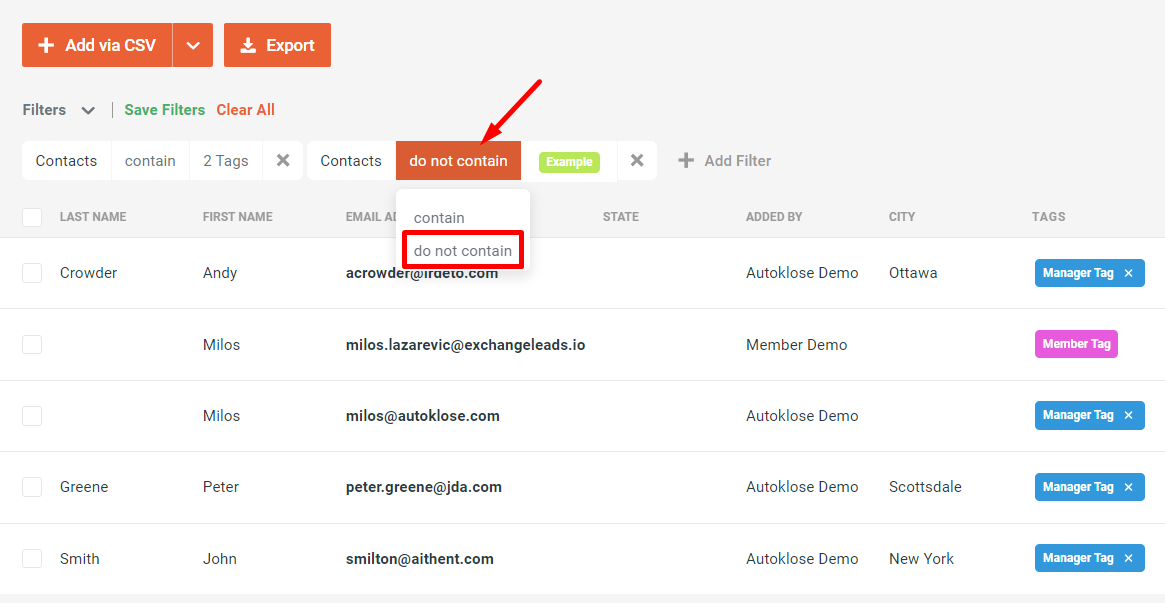Choose 'do not contain' in the dropdown list
Image resolution: width=1165 pixels, height=603 pixels.
coord(462,249)
